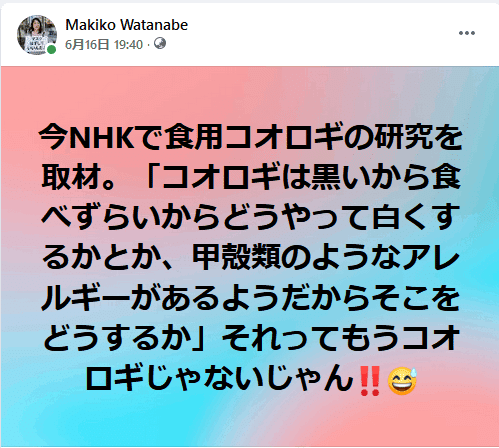Click the post line starting べずらいからどうやって
This screenshot has width=499, height=448.
(x=251, y=217)
